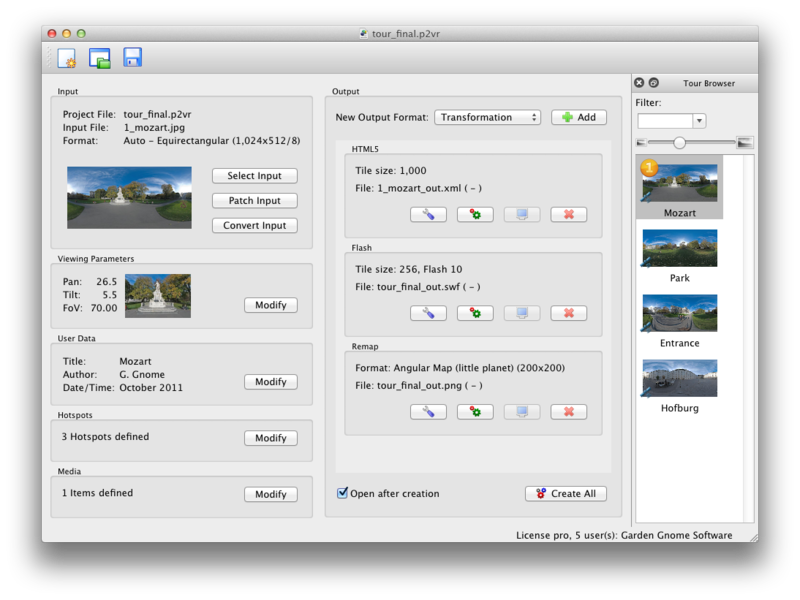This screenshot has width=800, height=600.
Task: Save the project with the floppy disk icon
Action: [132, 58]
